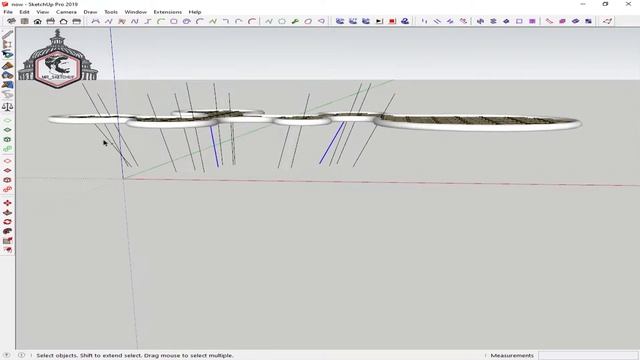Switch to the Right view
Screen dimensions: 640x360
(x=51, y=21)
